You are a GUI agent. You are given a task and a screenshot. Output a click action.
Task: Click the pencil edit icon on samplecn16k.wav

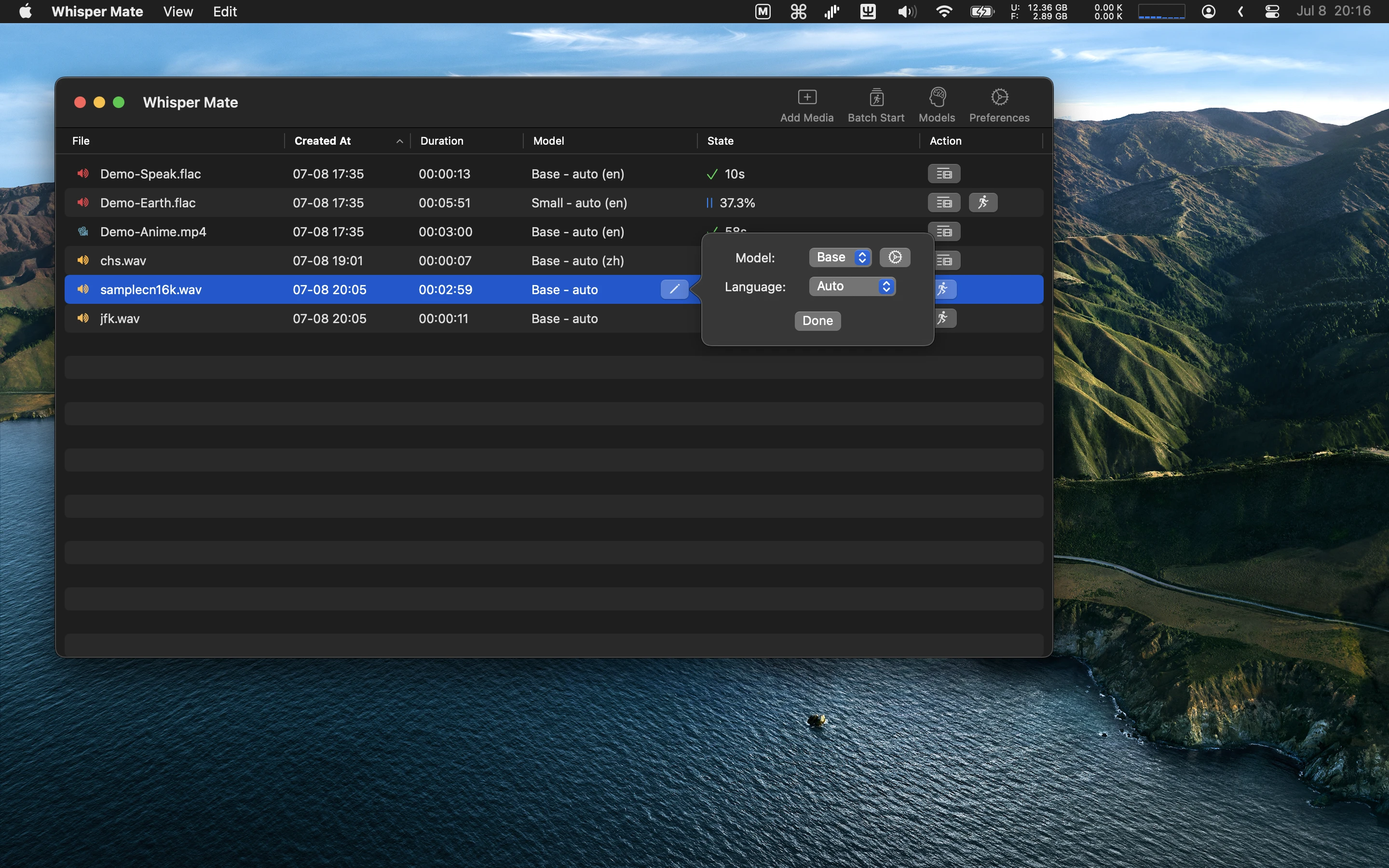point(674,289)
